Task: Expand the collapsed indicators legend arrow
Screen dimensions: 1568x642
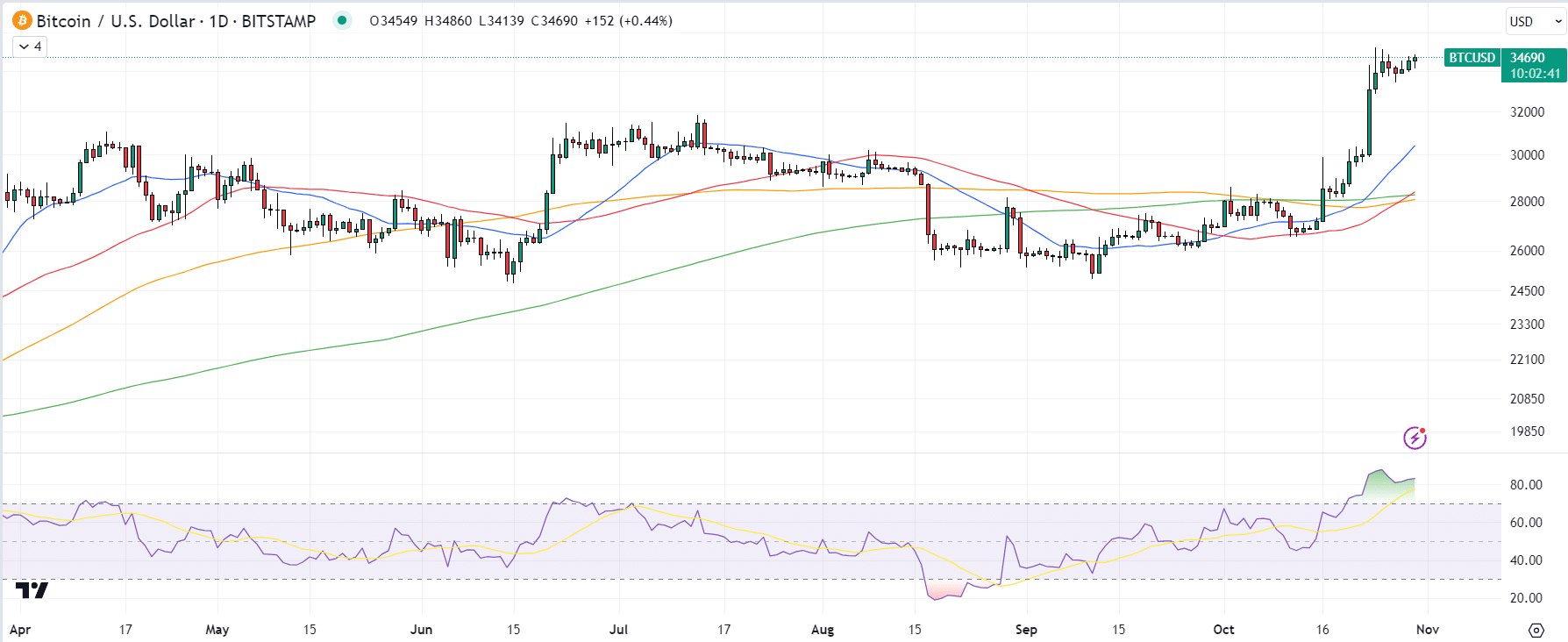Action: point(24,46)
